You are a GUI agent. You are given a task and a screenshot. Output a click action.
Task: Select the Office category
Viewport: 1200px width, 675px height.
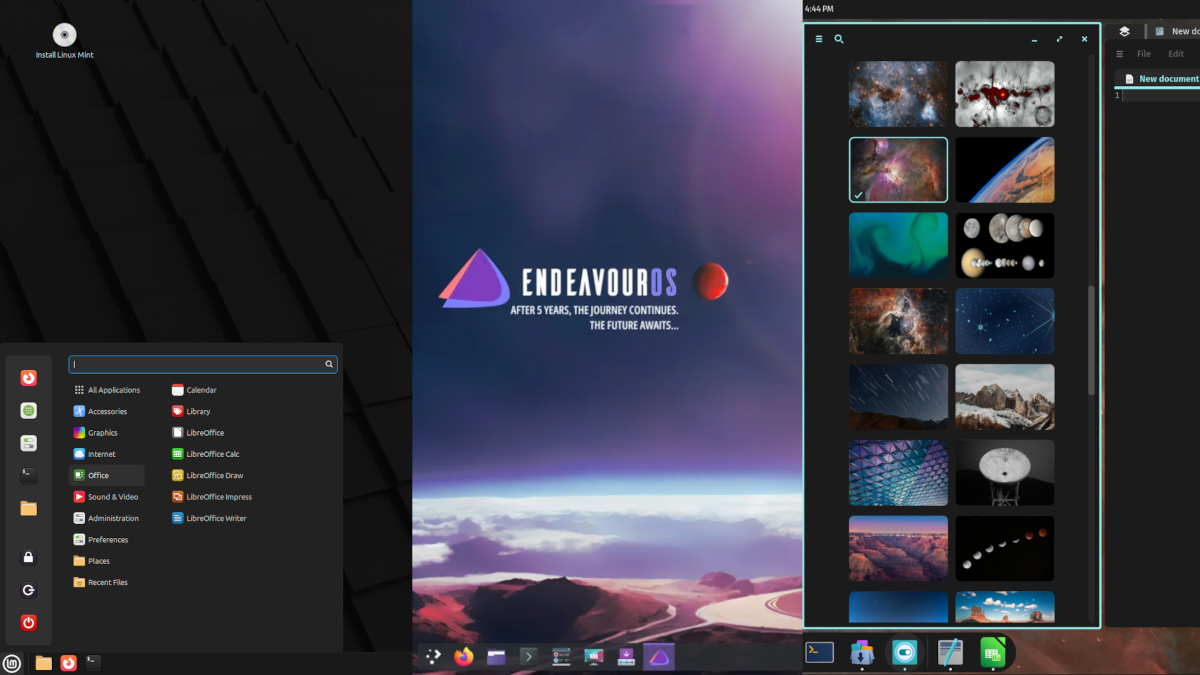point(107,475)
